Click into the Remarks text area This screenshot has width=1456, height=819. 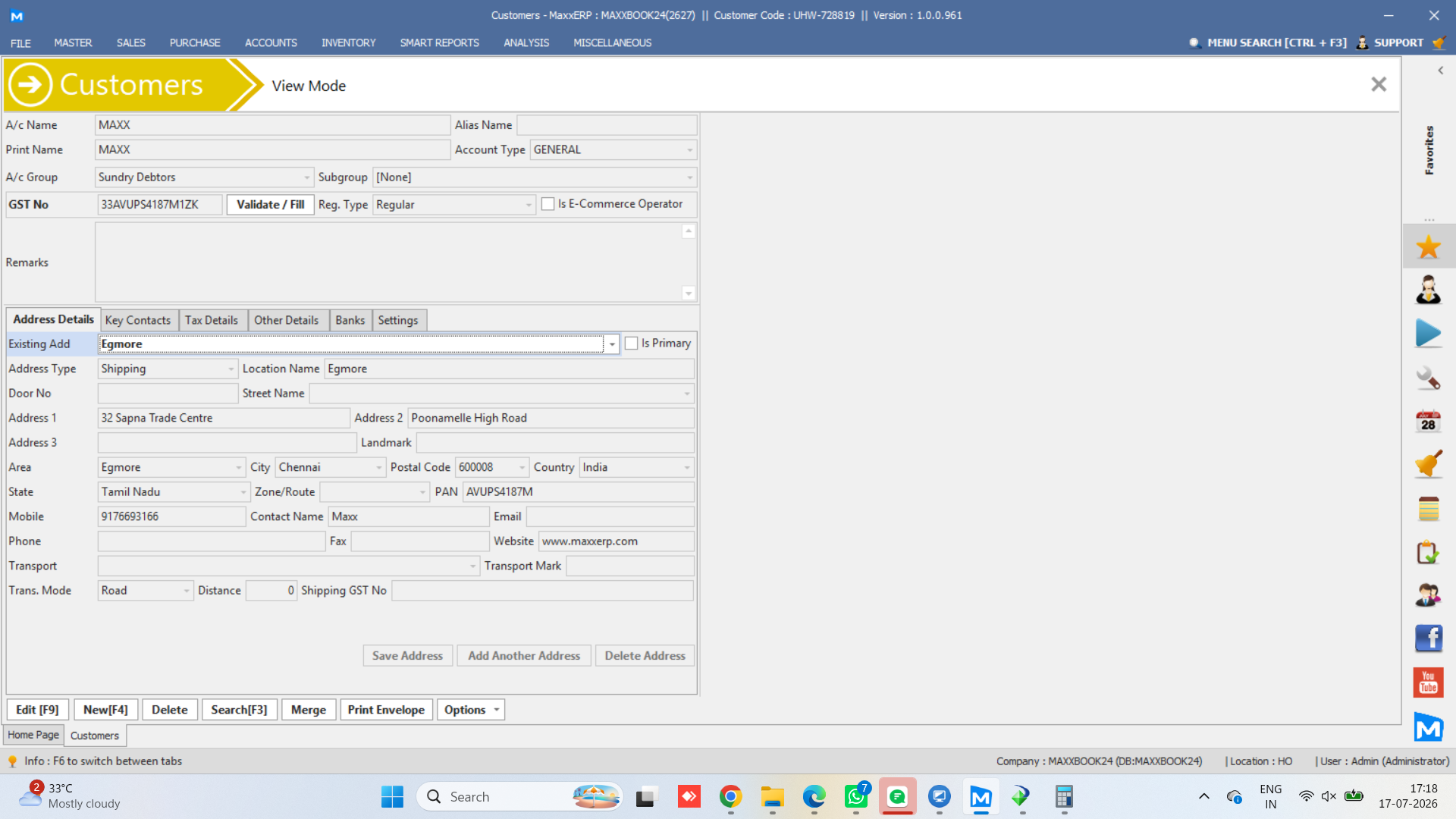pyautogui.click(x=388, y=262)
